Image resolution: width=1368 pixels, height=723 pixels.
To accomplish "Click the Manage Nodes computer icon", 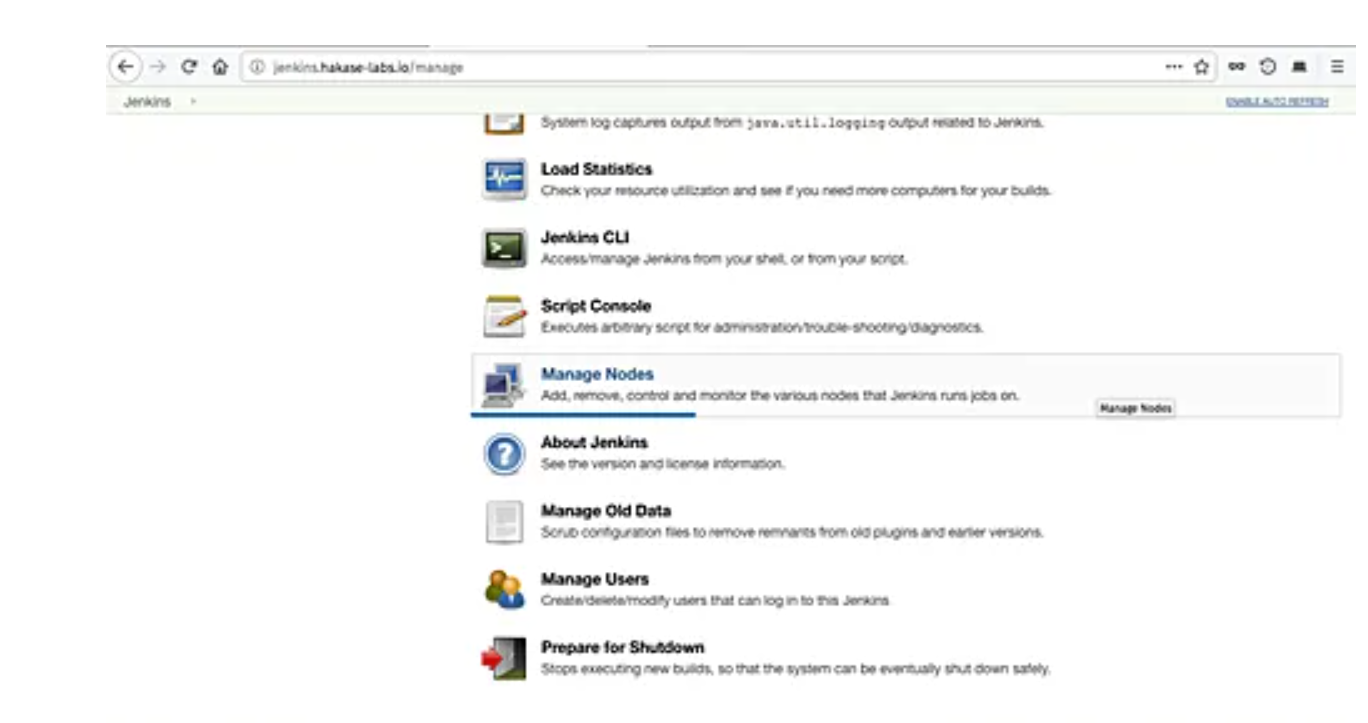I will point(503,385).
